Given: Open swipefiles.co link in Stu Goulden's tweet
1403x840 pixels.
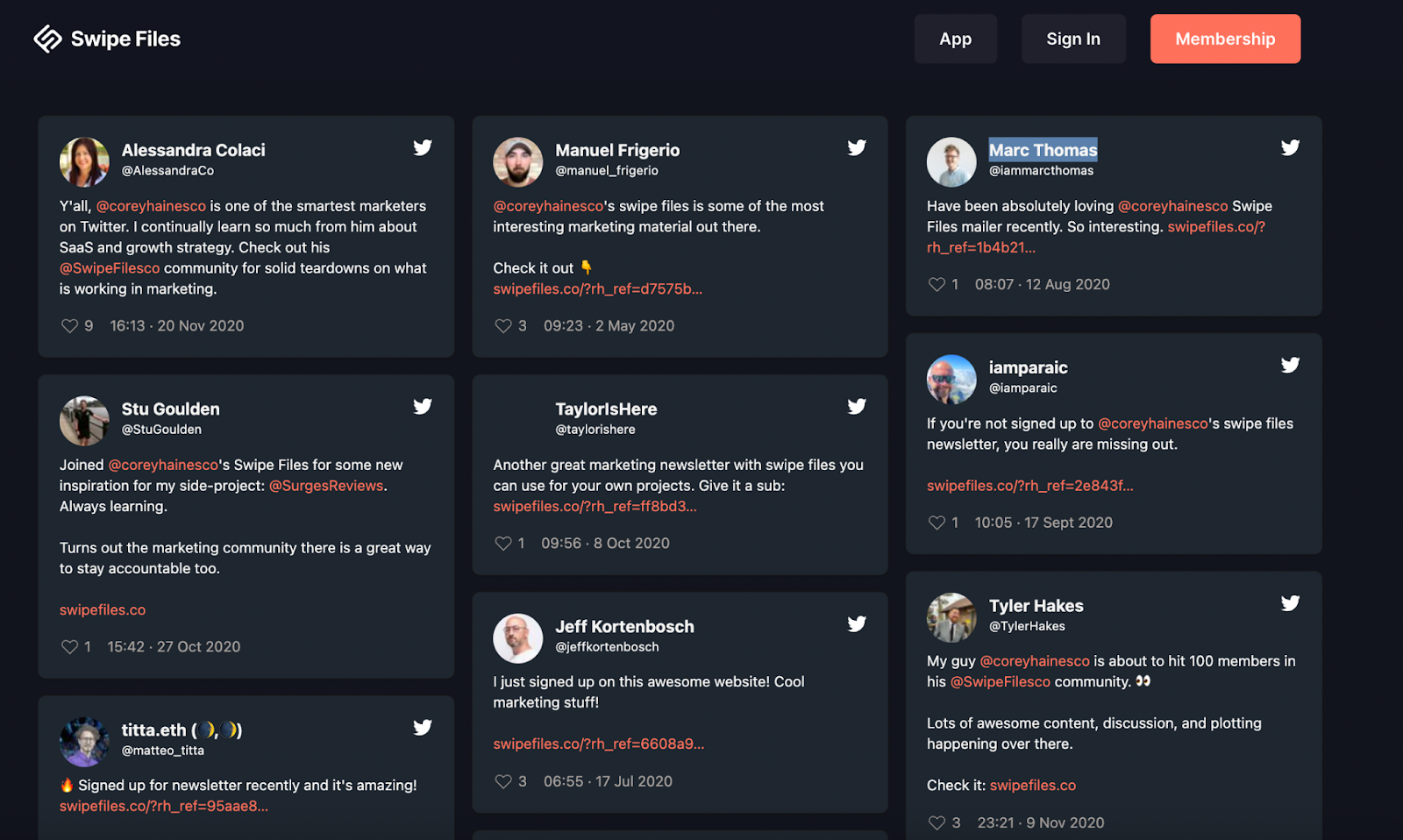Looking at the screenshot, I should 103,610.
